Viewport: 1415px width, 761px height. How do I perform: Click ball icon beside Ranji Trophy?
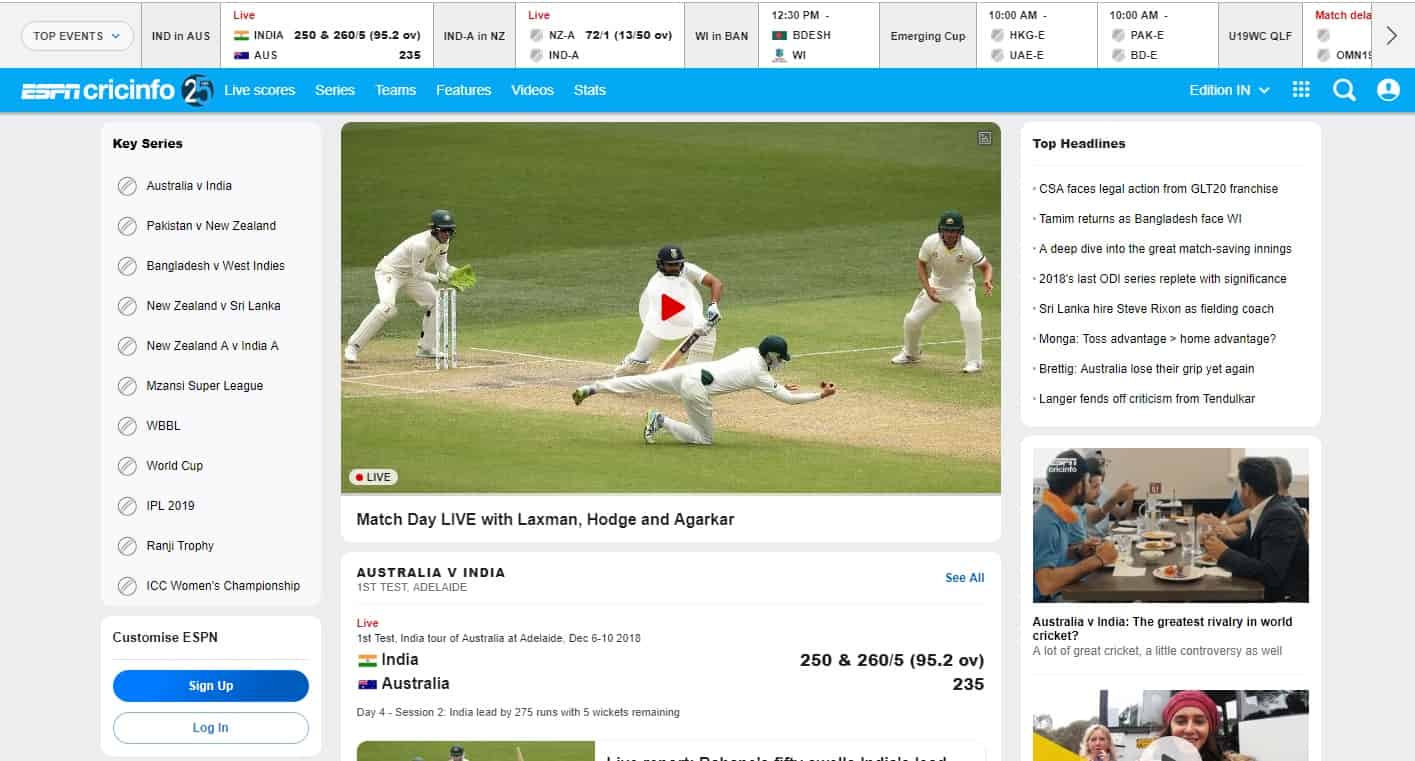click(127, 546)
